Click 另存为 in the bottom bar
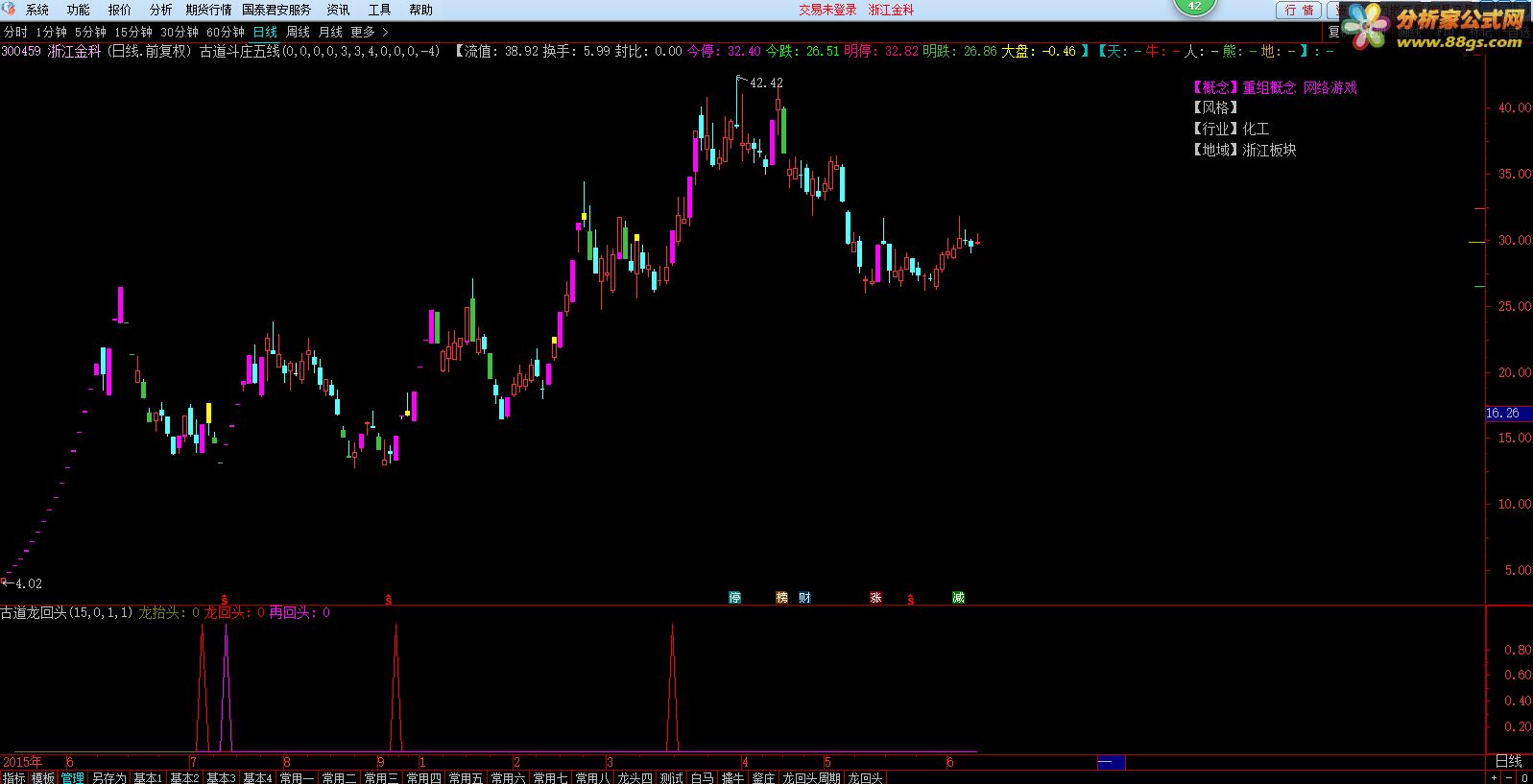Viewport: 1533px width, 784px height. tap(108, 777)
